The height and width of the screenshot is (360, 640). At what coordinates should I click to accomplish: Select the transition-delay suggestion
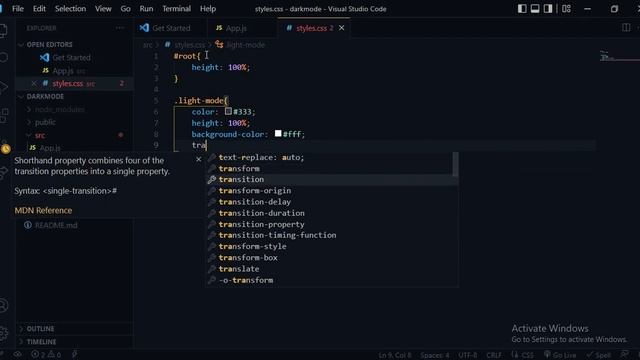331,202
